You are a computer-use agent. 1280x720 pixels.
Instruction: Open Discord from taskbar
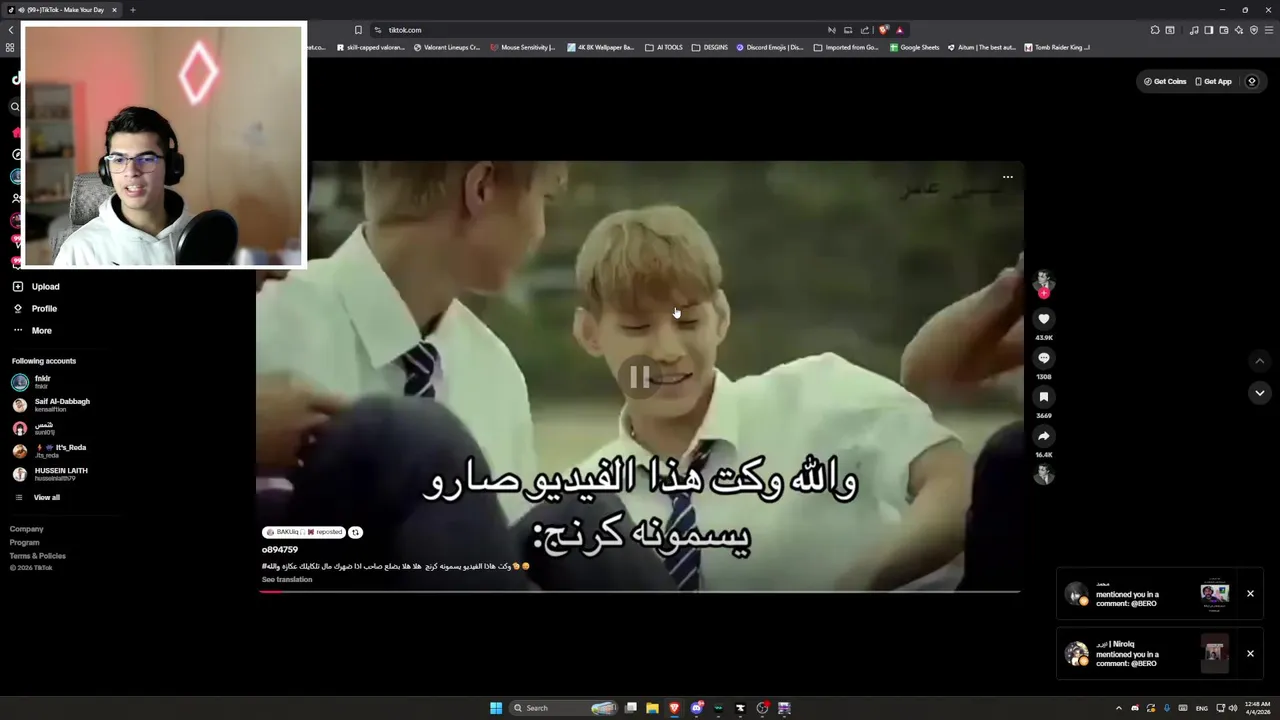coord(697,708)
